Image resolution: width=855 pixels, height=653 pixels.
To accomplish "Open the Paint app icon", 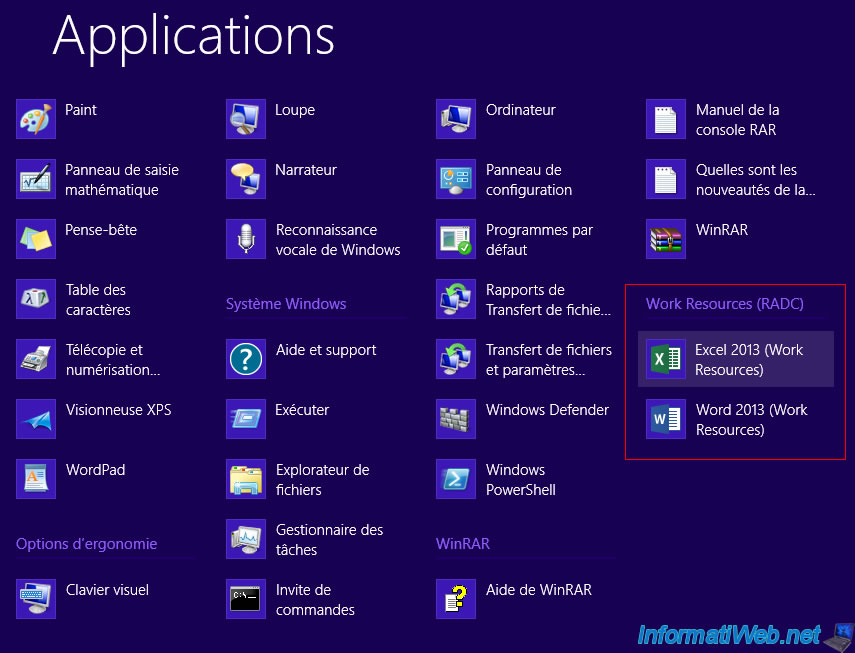I will [x=36, y=119].
